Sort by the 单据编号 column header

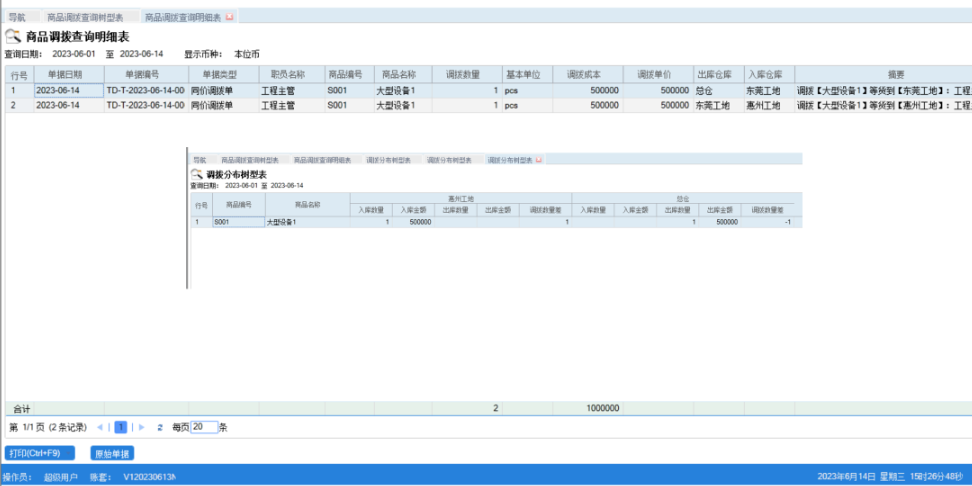click(143, 75)
